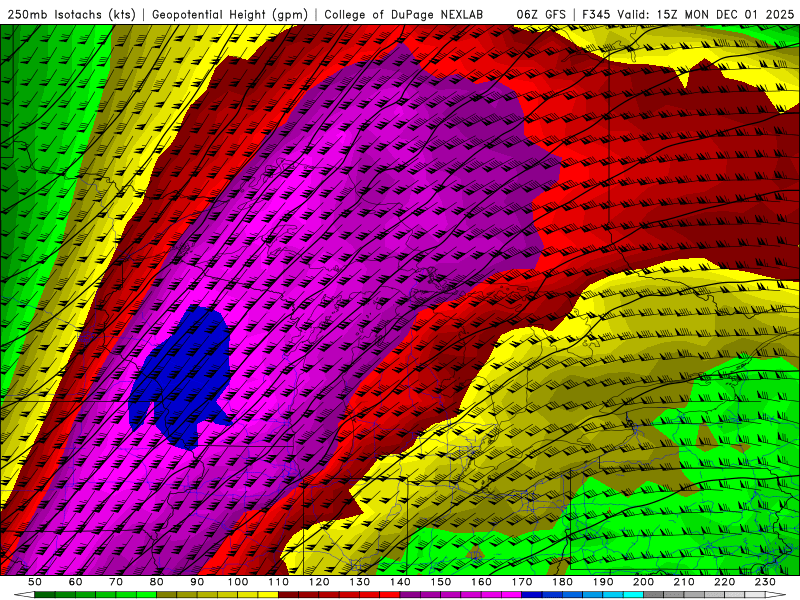
Task: Click the "College of DuPage NEXLAB" label
Action: (404, 15)
